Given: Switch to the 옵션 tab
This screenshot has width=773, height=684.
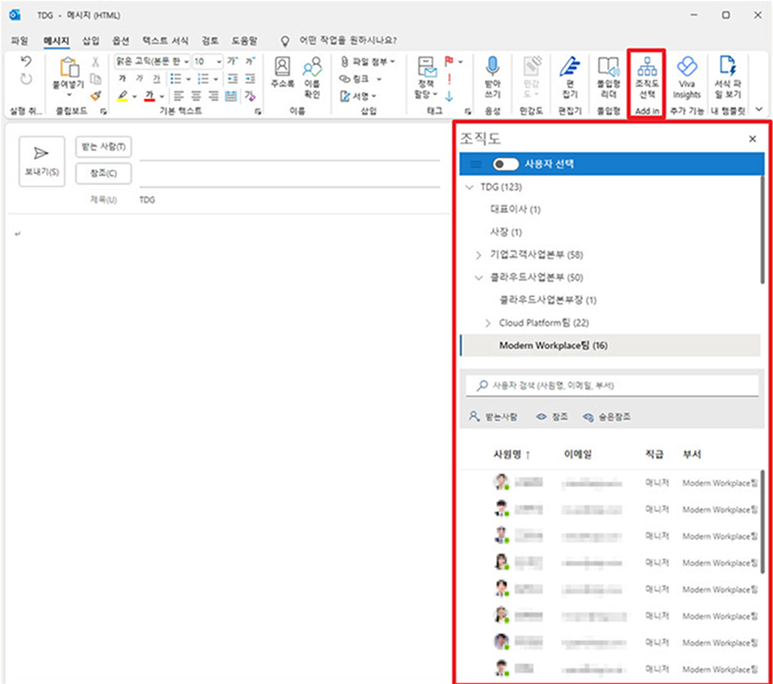Looking at the screenshot, I should click(x=120, y=40).
